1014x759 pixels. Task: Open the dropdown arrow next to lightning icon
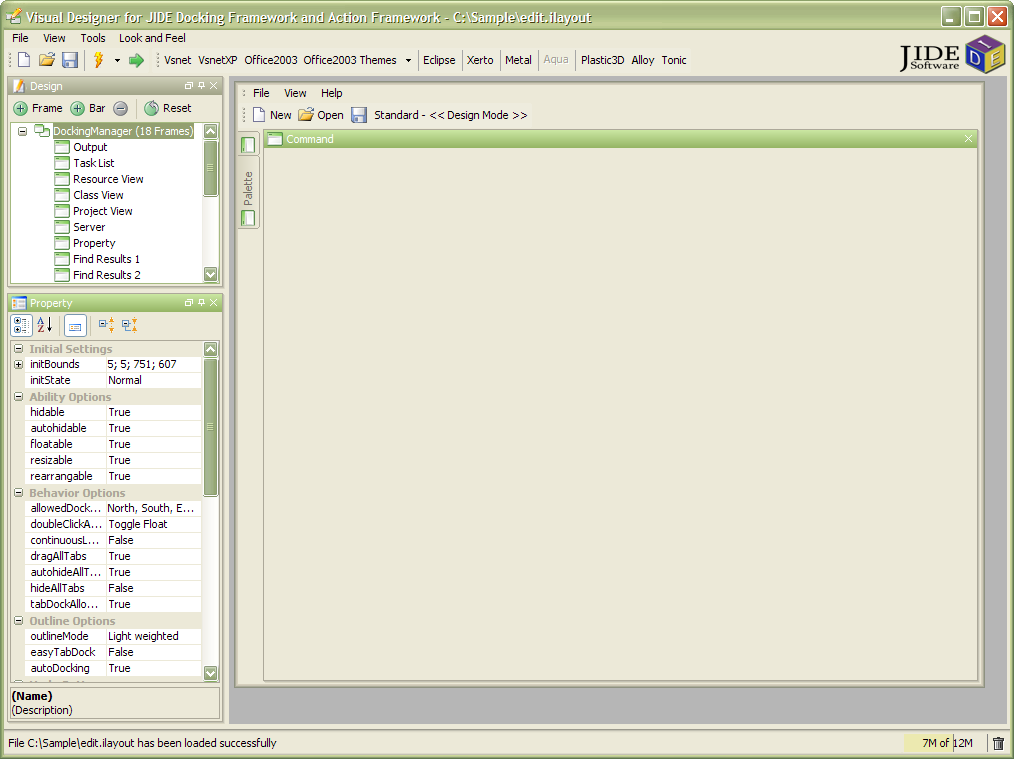click(x=117, y=61)
